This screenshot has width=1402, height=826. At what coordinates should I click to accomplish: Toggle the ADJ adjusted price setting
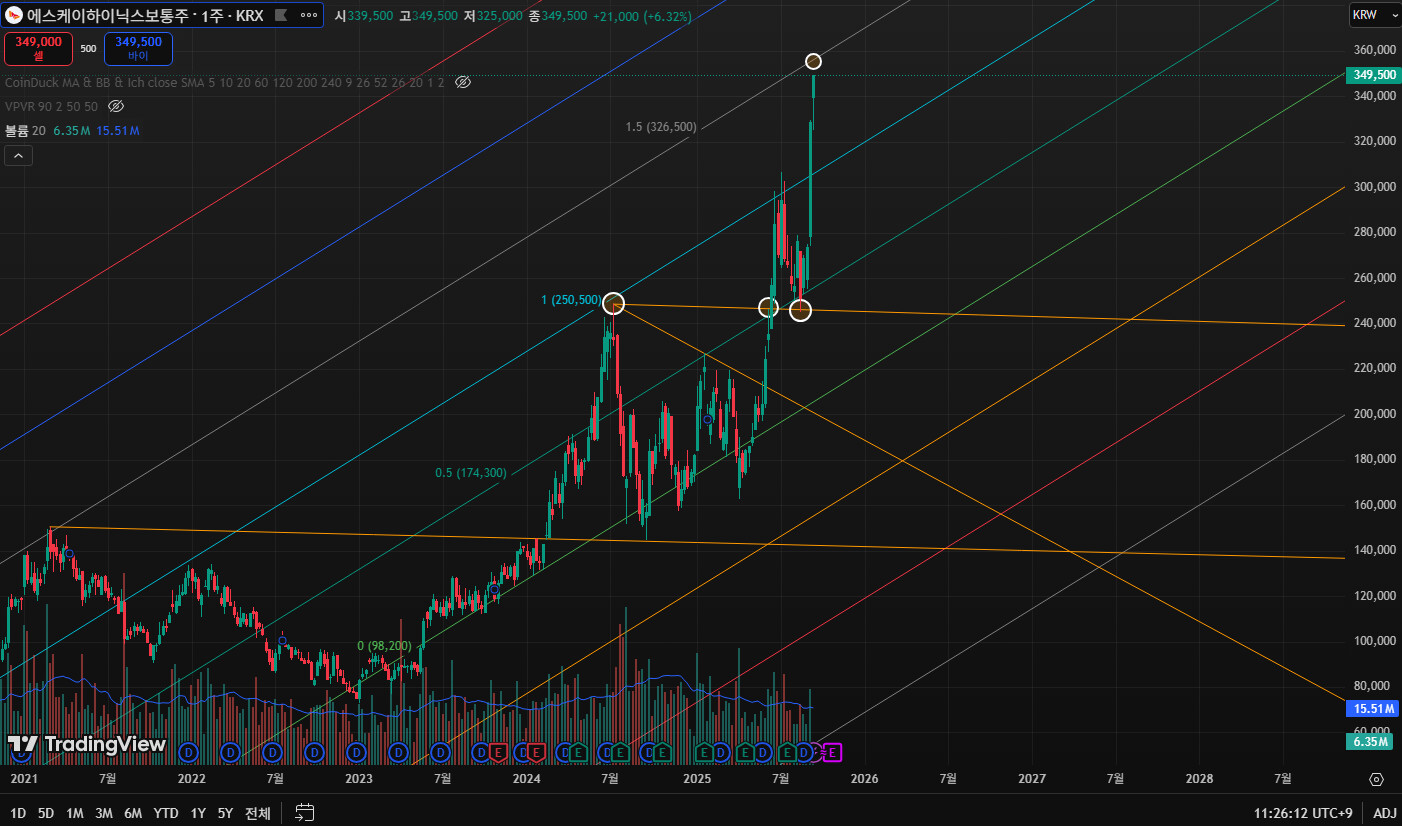pos(1385,813)
